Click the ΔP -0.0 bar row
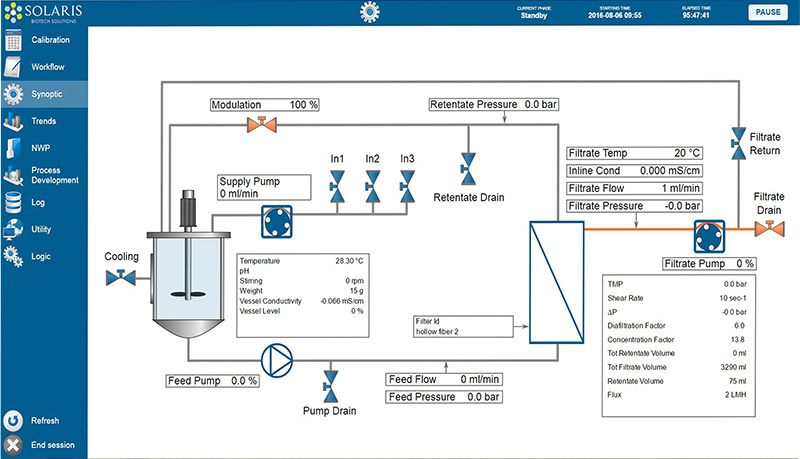 [677, 312]
